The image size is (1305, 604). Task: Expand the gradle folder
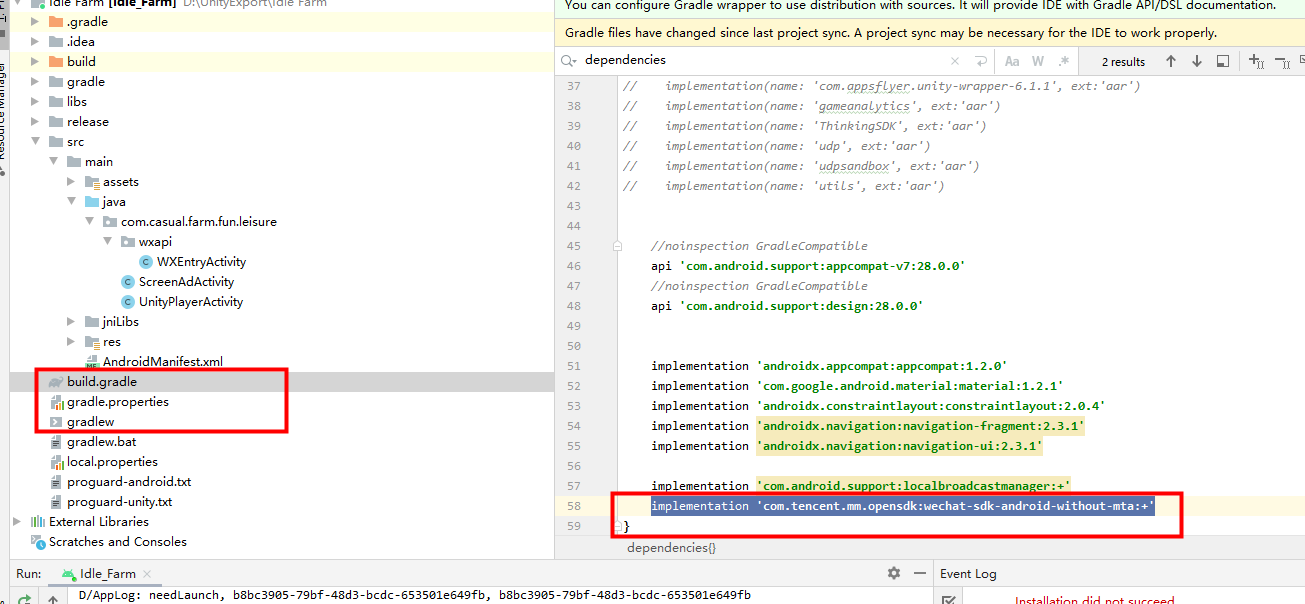[35, 82]
